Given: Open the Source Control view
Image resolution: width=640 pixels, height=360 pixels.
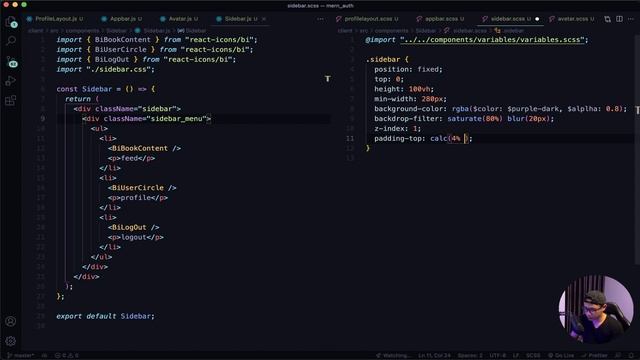Looking at the screenshot, I should 11,62.
